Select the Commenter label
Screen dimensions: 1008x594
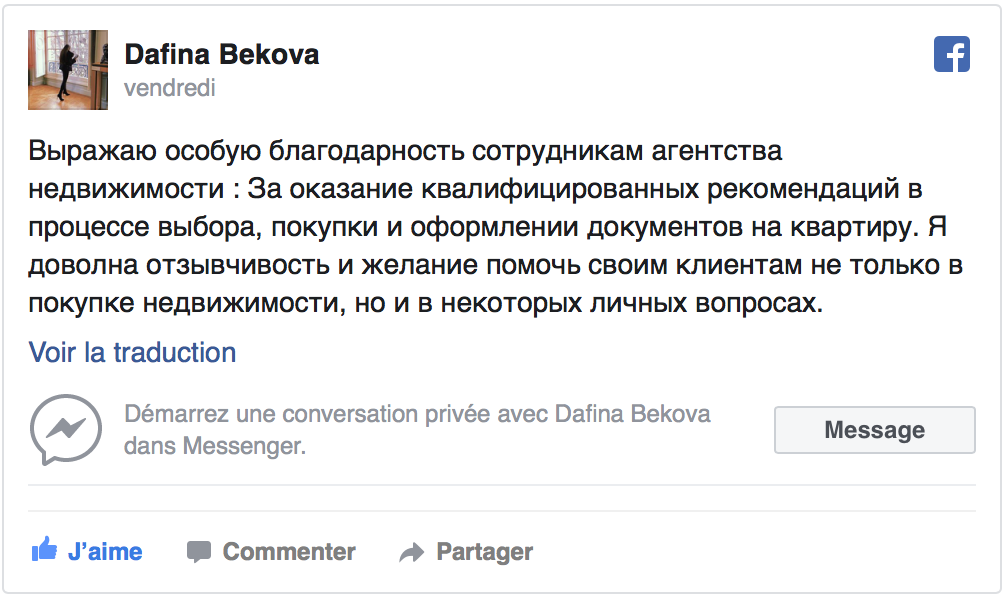(x=289, y=552)
